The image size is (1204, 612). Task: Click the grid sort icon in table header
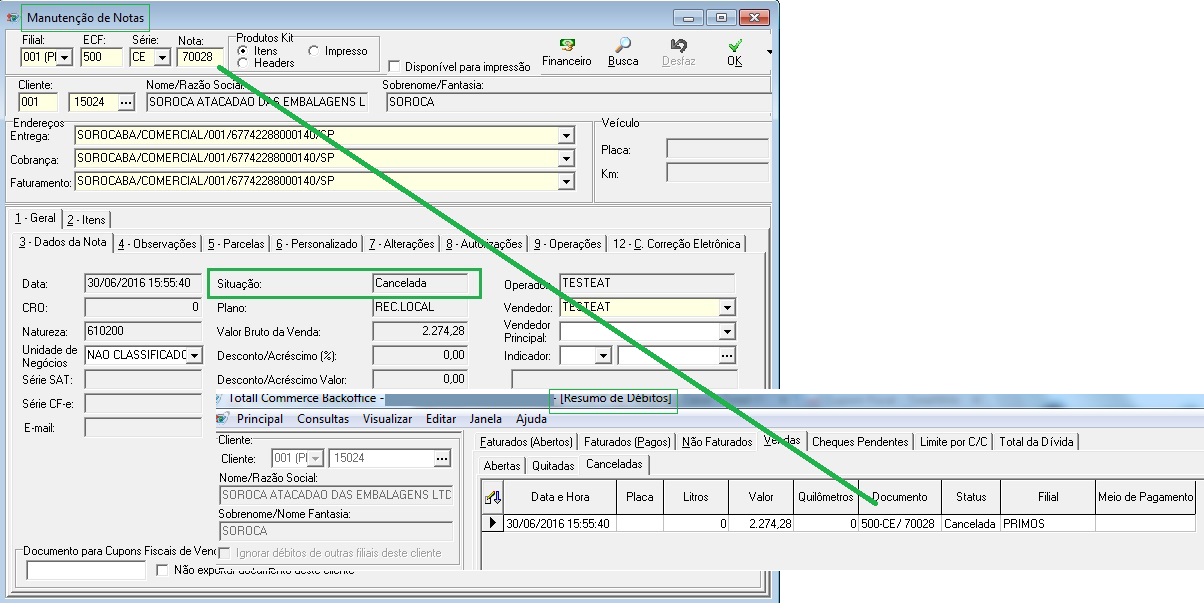pos(492,497)
